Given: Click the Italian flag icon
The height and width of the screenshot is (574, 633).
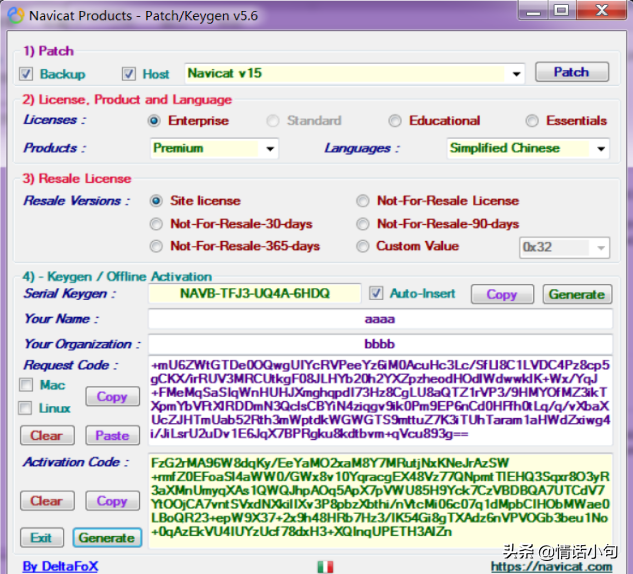Looking at the screenshot, I should click(325, 566).
